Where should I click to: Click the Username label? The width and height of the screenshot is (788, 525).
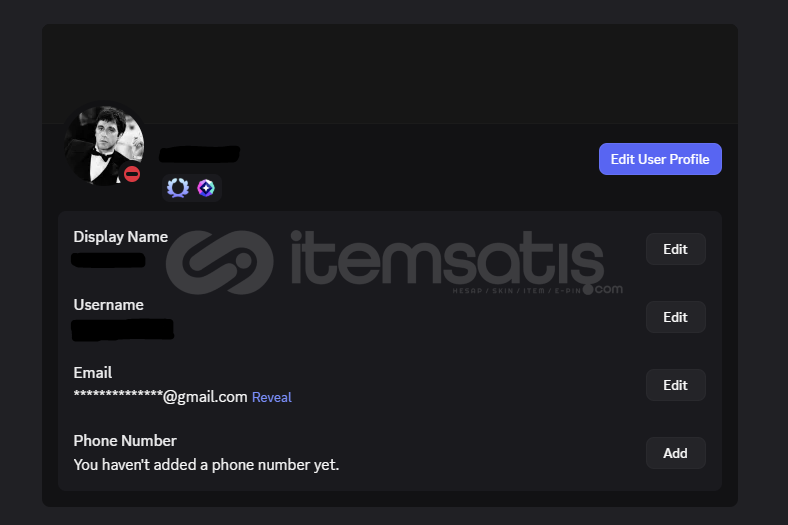coord(109,305)
